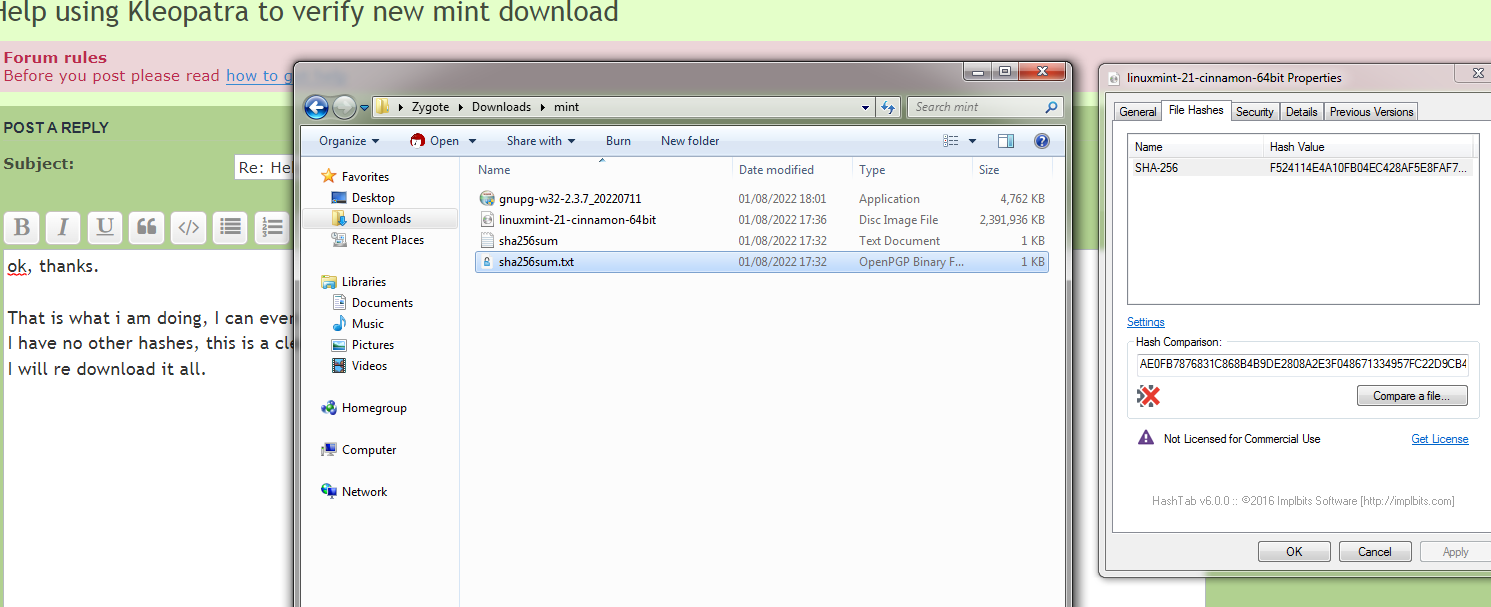Open the forum rules link in the notice
The image size is (1491, 607).
(287, 76)
